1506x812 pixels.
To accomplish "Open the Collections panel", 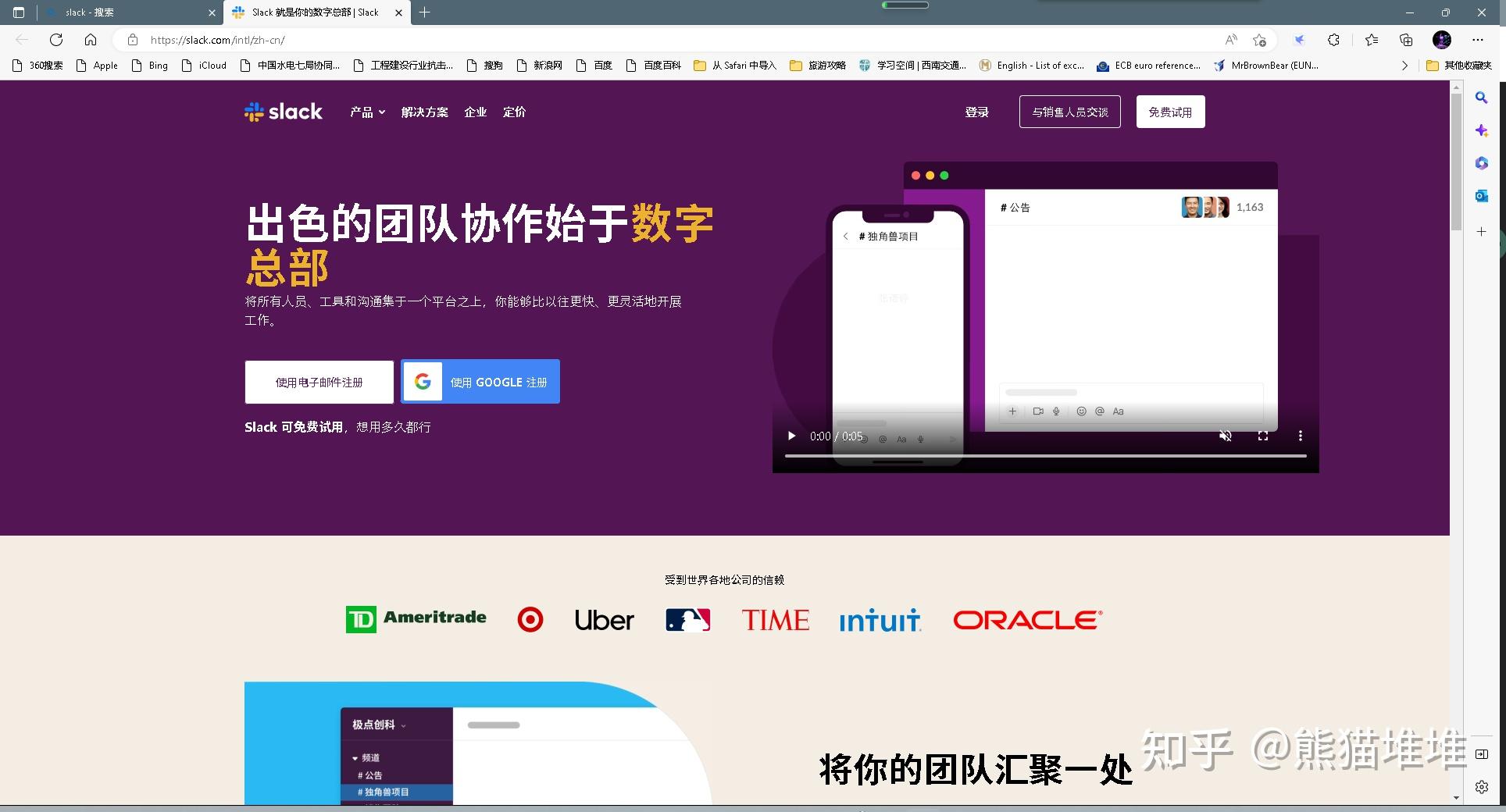I will tap(1406, 40).
